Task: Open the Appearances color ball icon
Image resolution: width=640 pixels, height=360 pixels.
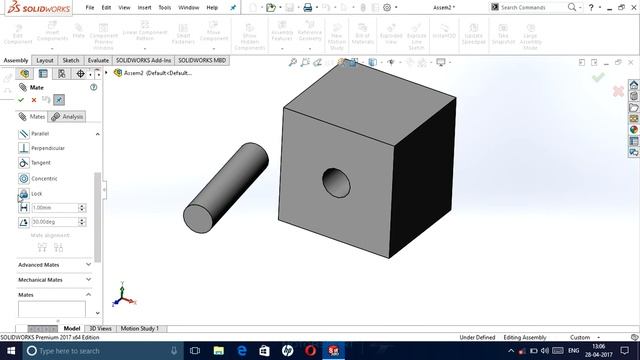Action: point(633,129)
